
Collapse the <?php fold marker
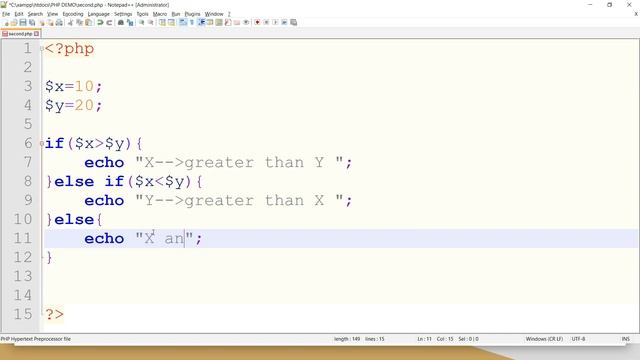pos(42,49)
